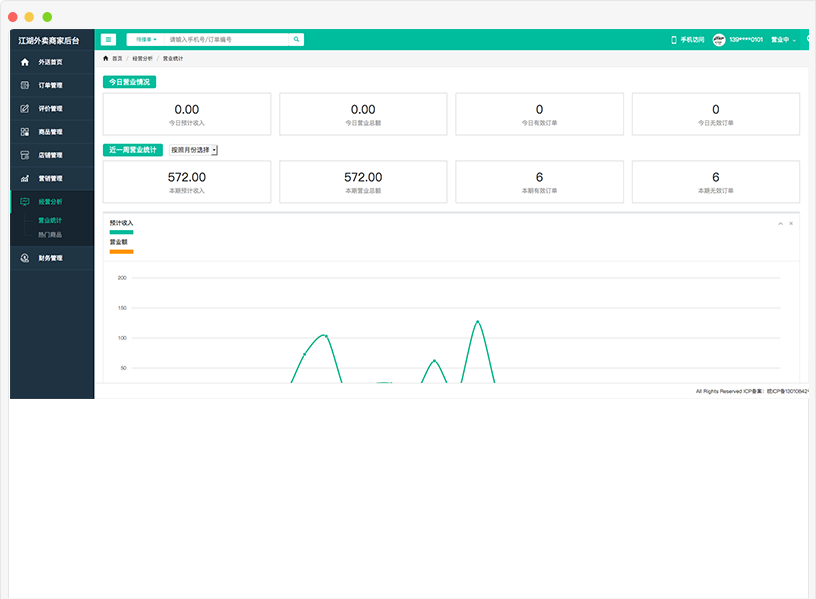Viewport: 816px width, 599px height.
Task: Click the ICP备案 footer text
Action: [753, 391]
